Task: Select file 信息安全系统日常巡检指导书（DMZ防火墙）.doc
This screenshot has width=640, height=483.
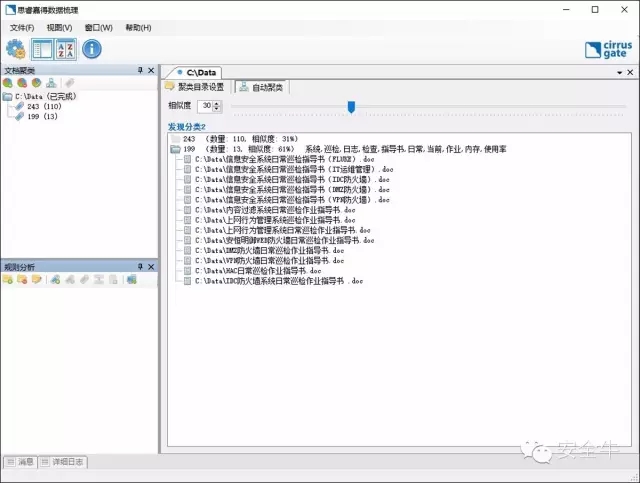Action: pos(292,190)
